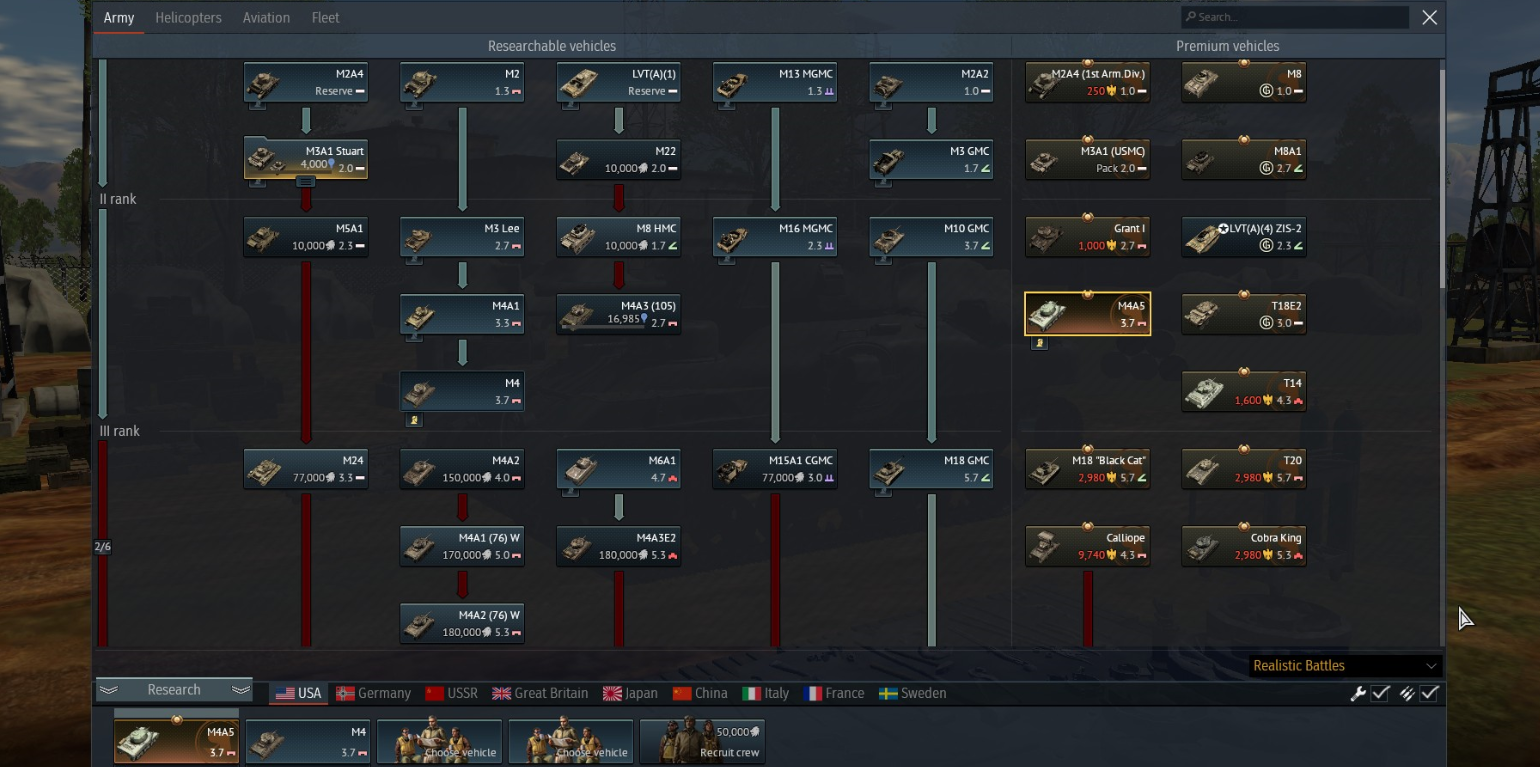The image size is (1540, 767).
Task: Select premium T18E2 vehicle card
Action: pyautogui.click(x=1244, y=314)
